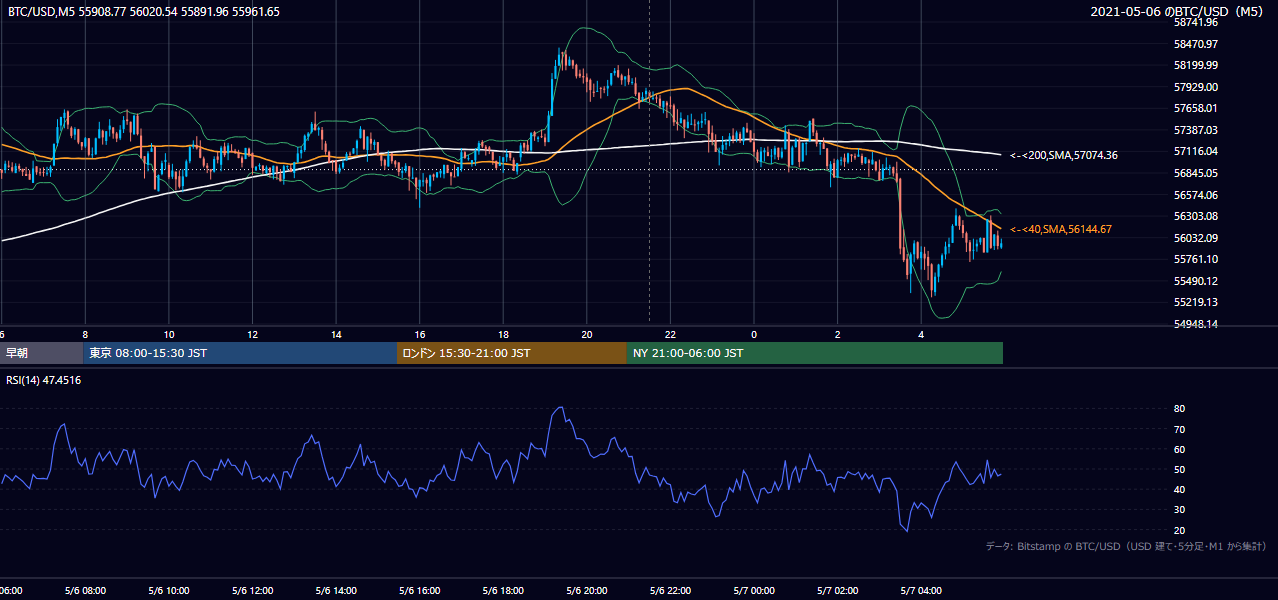Select the 東京 08:00-15:30 JST session band

[240, 353]
